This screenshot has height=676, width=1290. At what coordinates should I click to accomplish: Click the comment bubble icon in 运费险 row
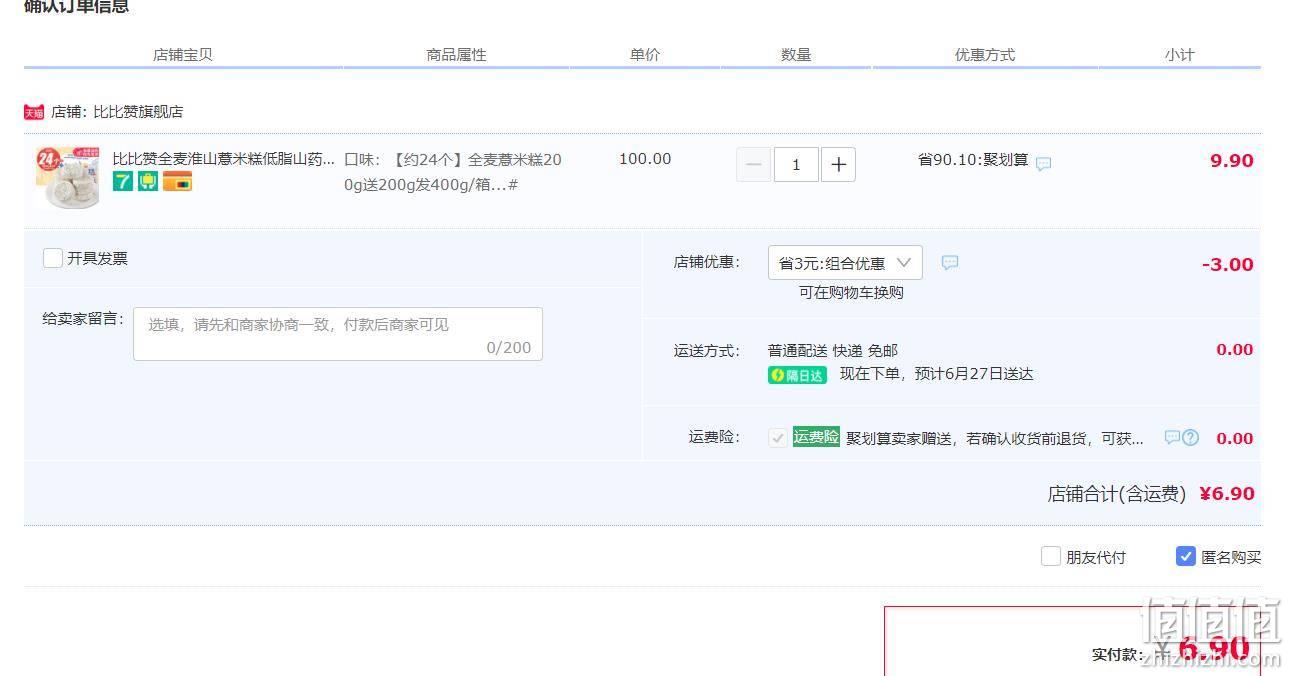pos(1172,437)
